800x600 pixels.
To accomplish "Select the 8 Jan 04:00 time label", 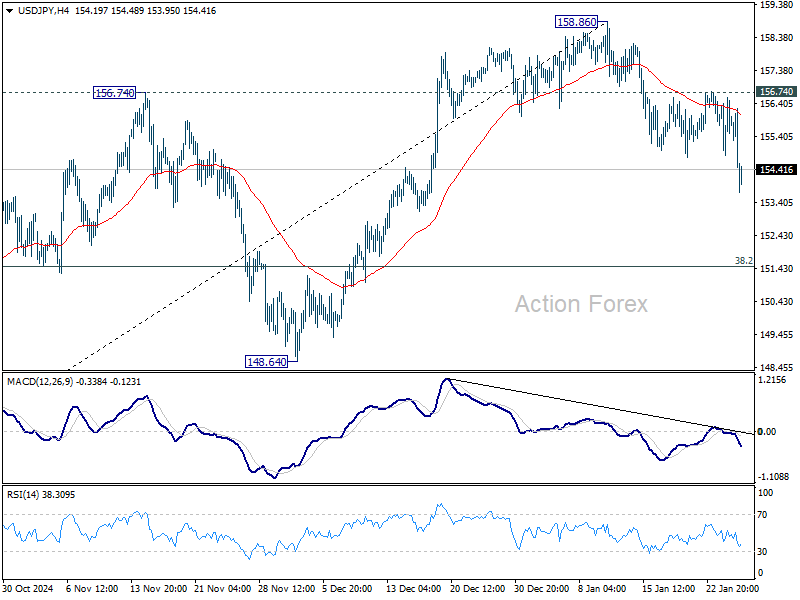I will 602,589.
